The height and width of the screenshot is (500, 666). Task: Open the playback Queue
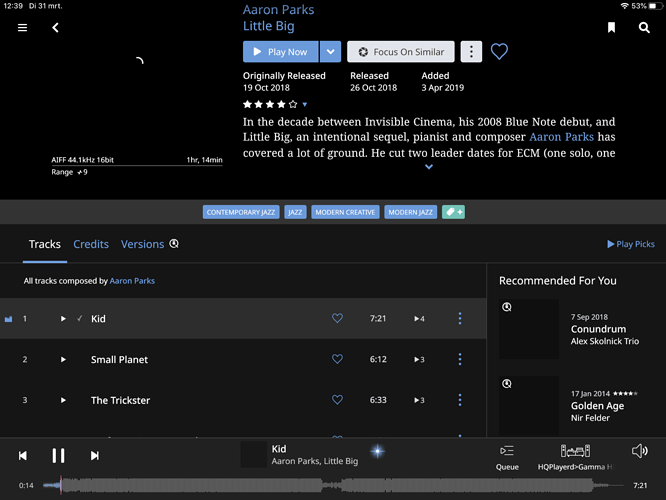pos(507,457)
